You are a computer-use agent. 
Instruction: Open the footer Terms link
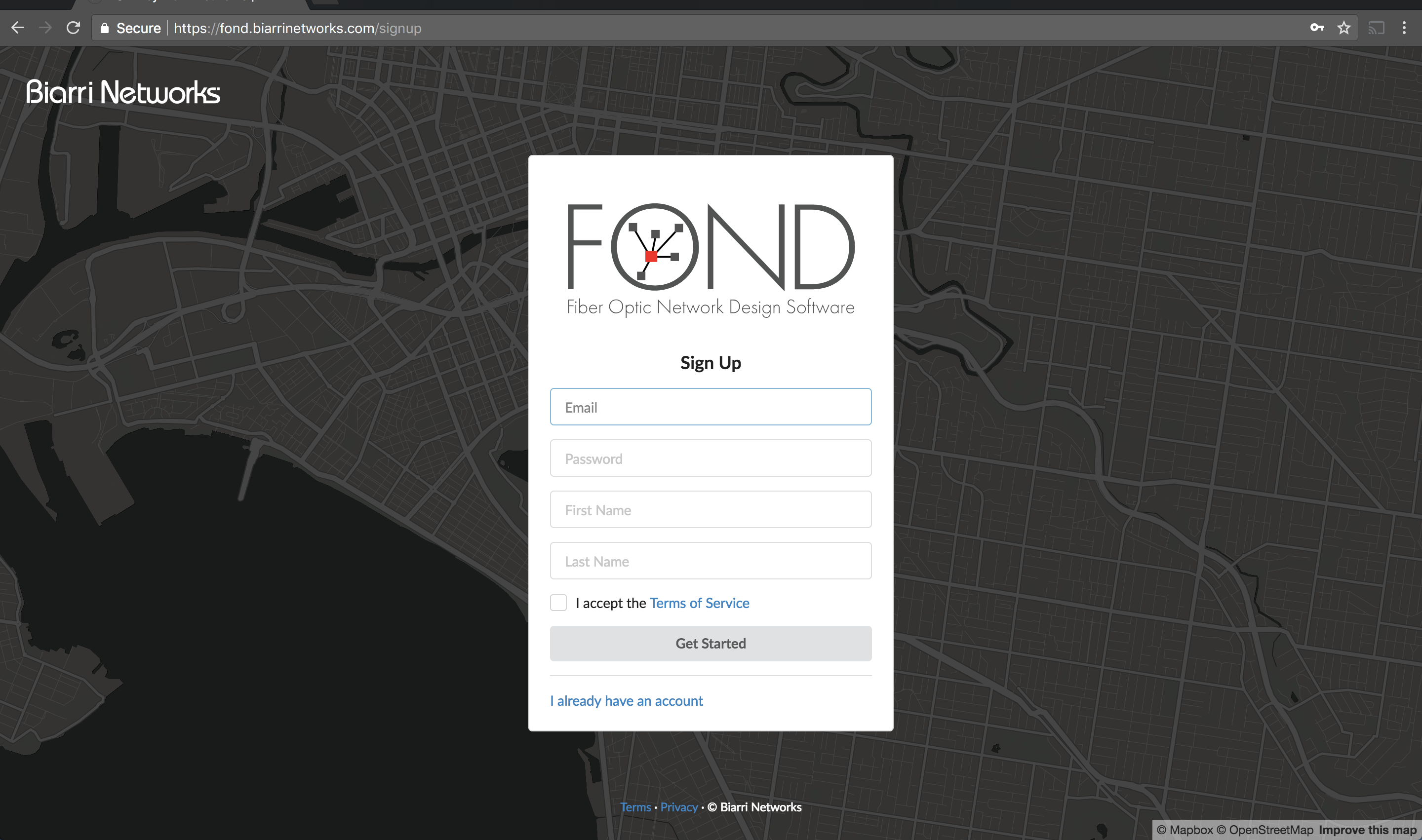[x=635, y=807]
